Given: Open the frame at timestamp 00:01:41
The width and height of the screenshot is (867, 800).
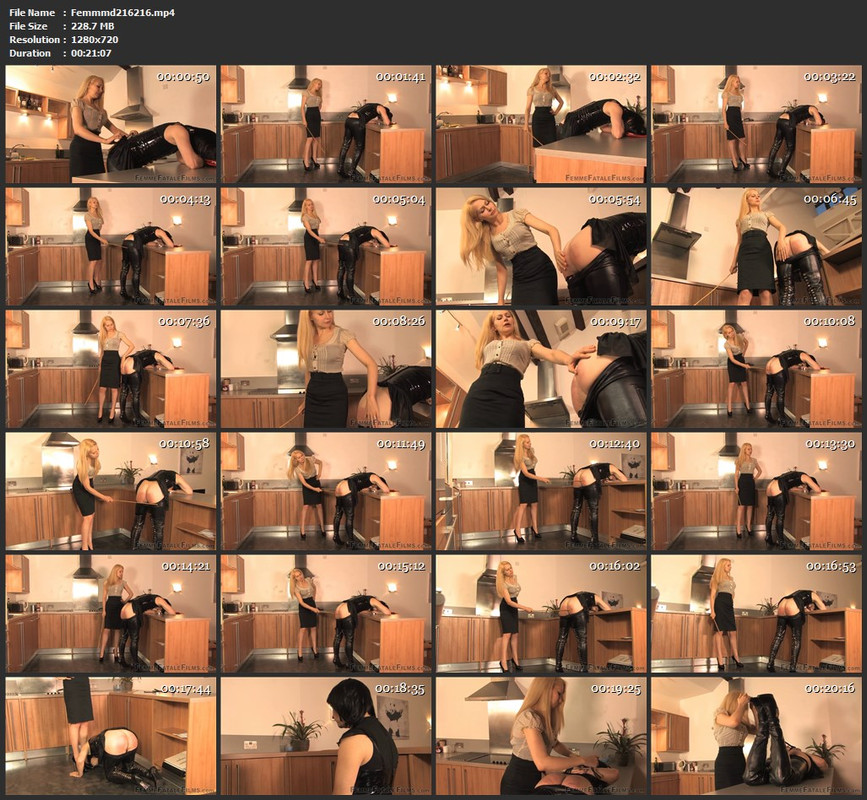Looking at the screenshot, I should pyautogui.click(x=326, y=124).
